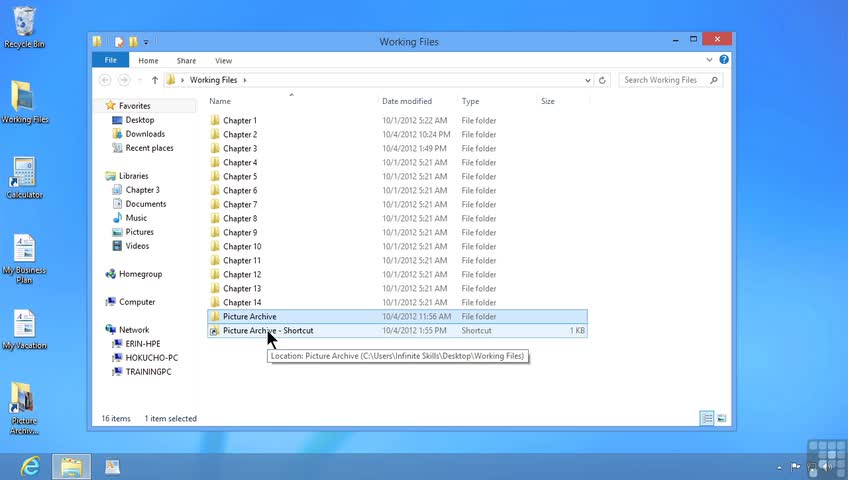
Task: Open Explorer Help question mark
Action: [724, 59]
